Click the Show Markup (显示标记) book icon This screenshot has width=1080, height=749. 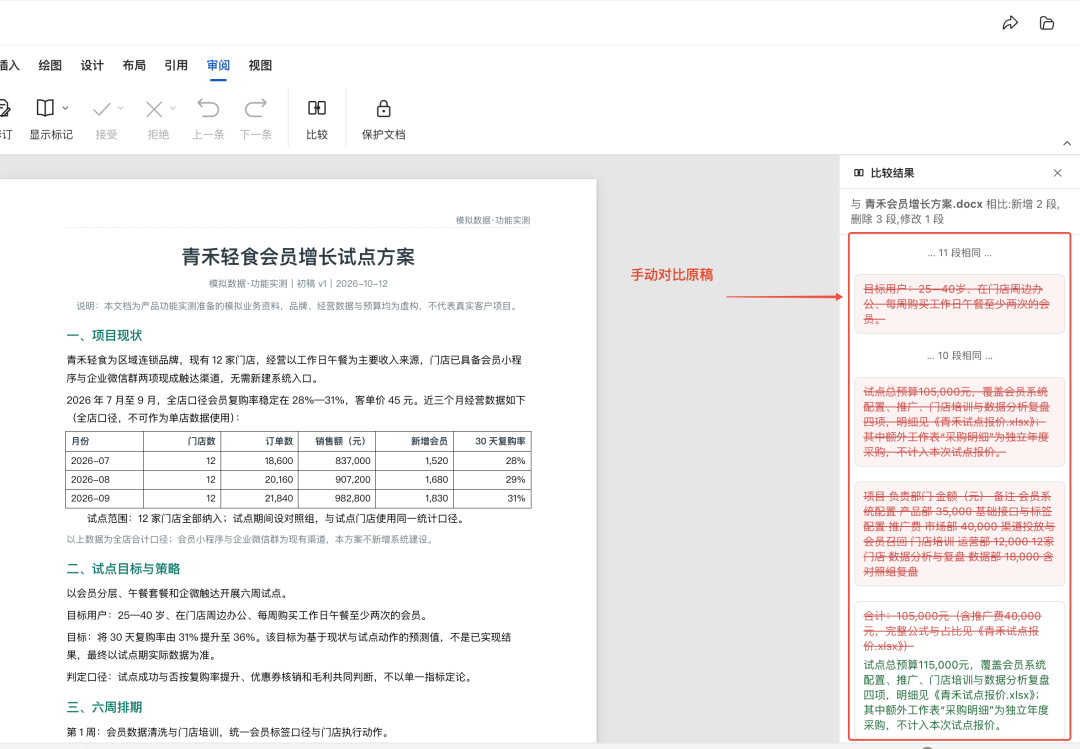[45, 108]
